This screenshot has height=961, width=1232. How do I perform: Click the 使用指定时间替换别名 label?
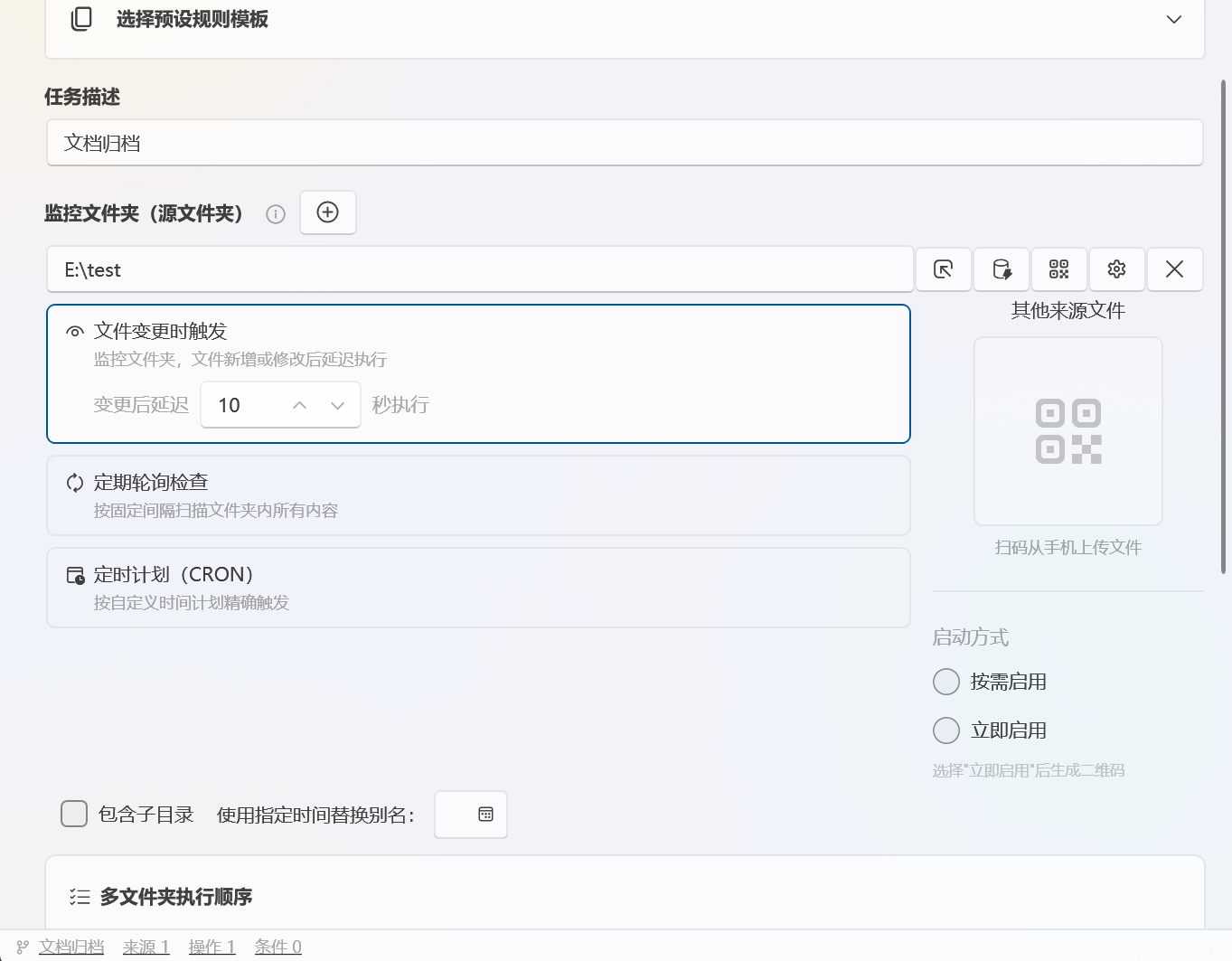(x=315, y=815)
